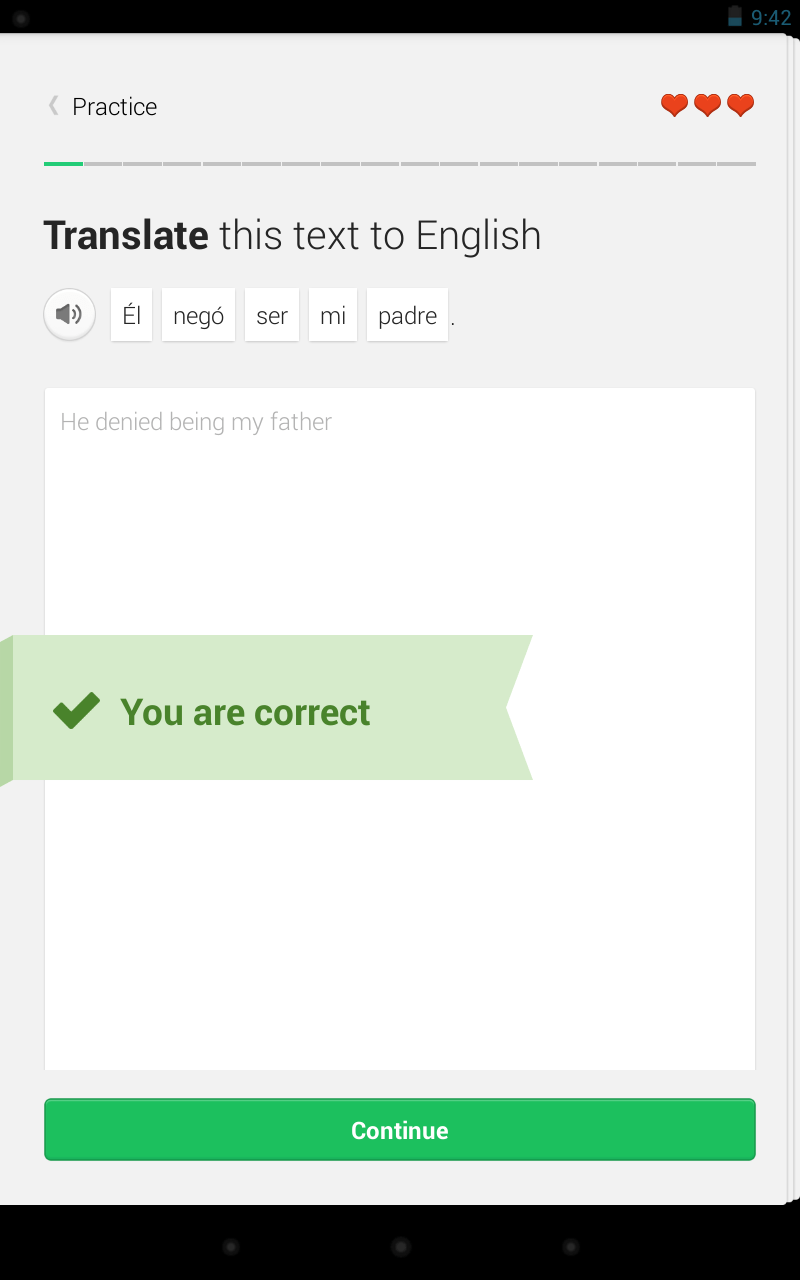Click the first red heart icon
800x1280 pixels.
pos(673,105)
